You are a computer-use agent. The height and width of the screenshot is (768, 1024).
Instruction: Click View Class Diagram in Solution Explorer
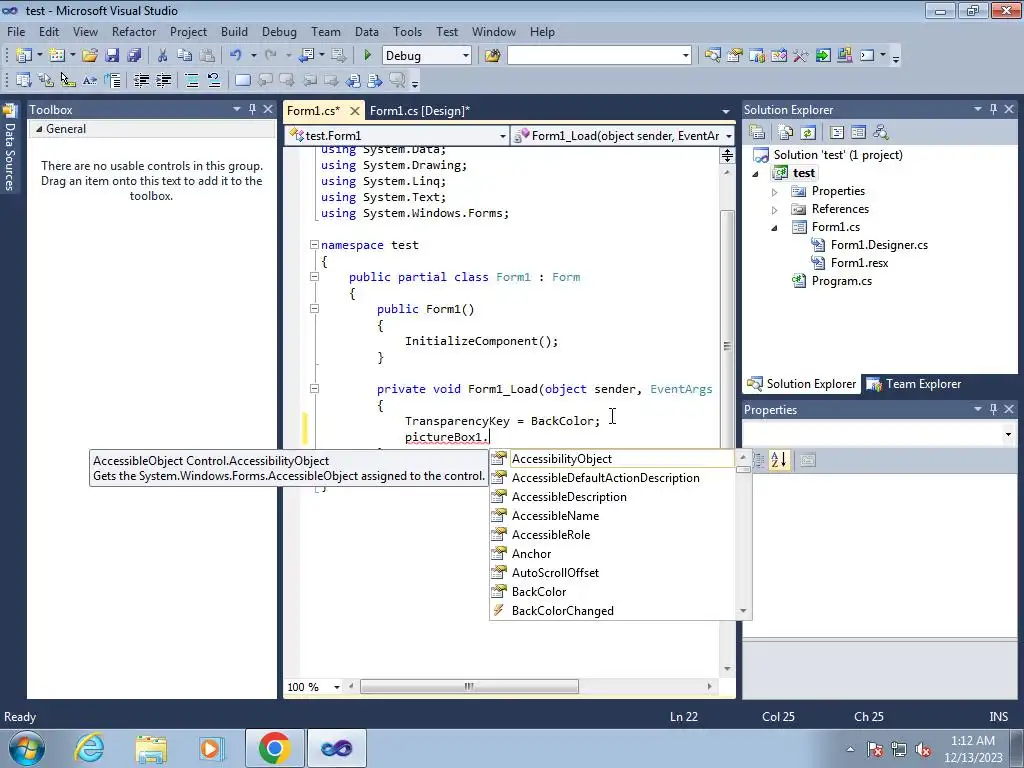point(881,133)
